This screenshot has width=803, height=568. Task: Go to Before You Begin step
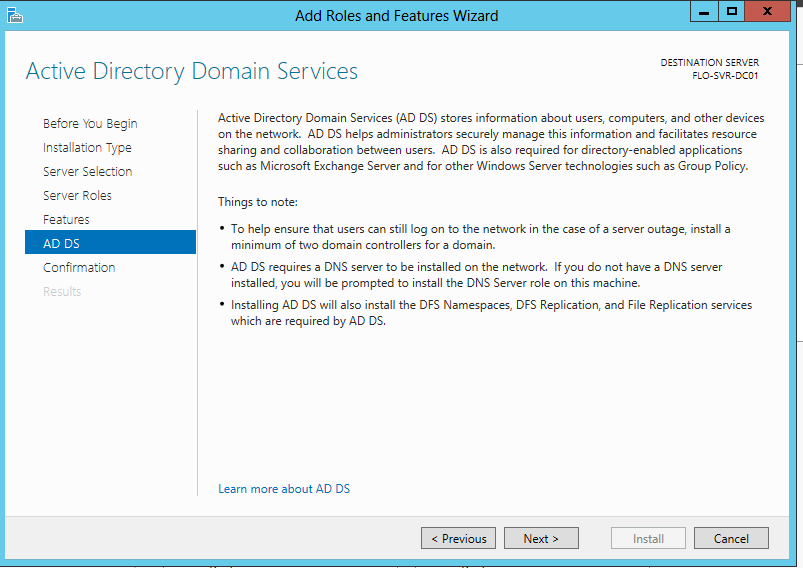[90, 124]
